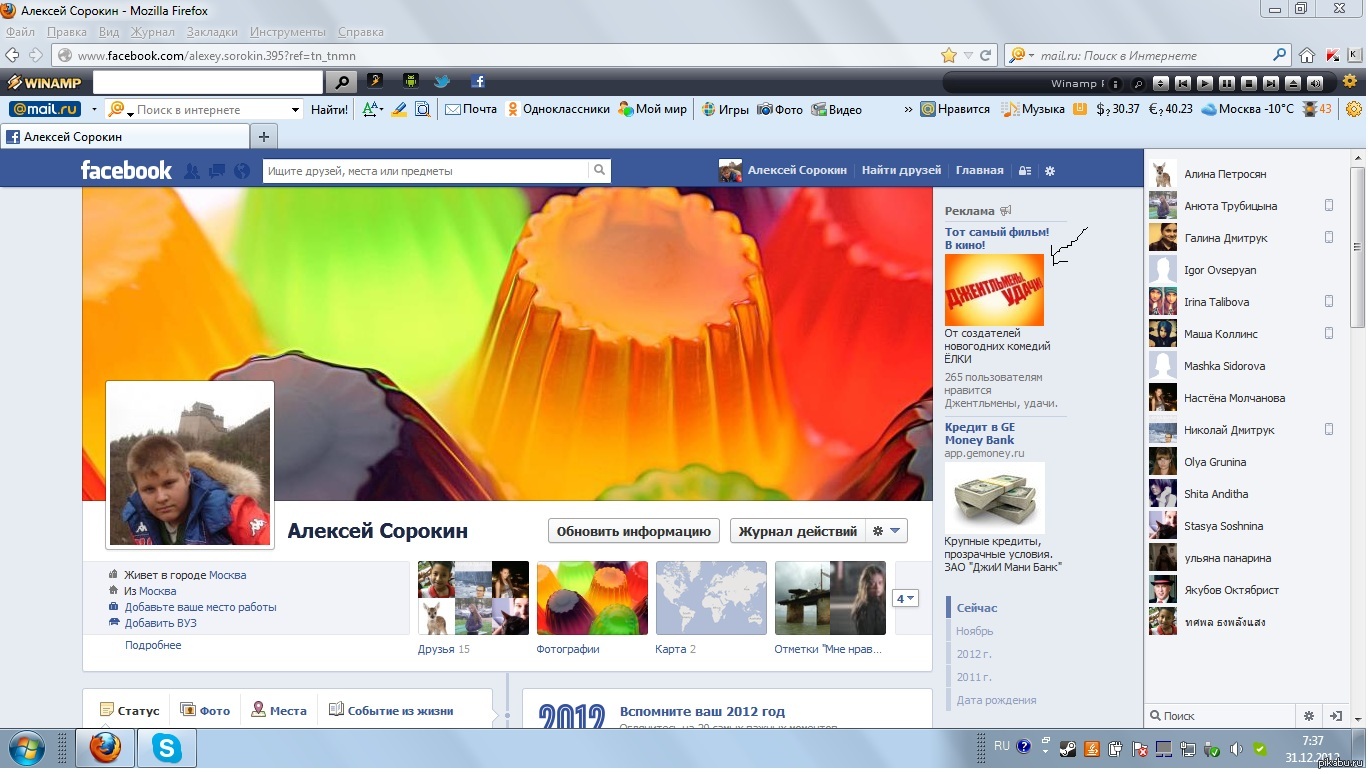Skip to next track in Winamp toolbar
The width and height of the screenshot is (1368, 774).
(1271, 83)
